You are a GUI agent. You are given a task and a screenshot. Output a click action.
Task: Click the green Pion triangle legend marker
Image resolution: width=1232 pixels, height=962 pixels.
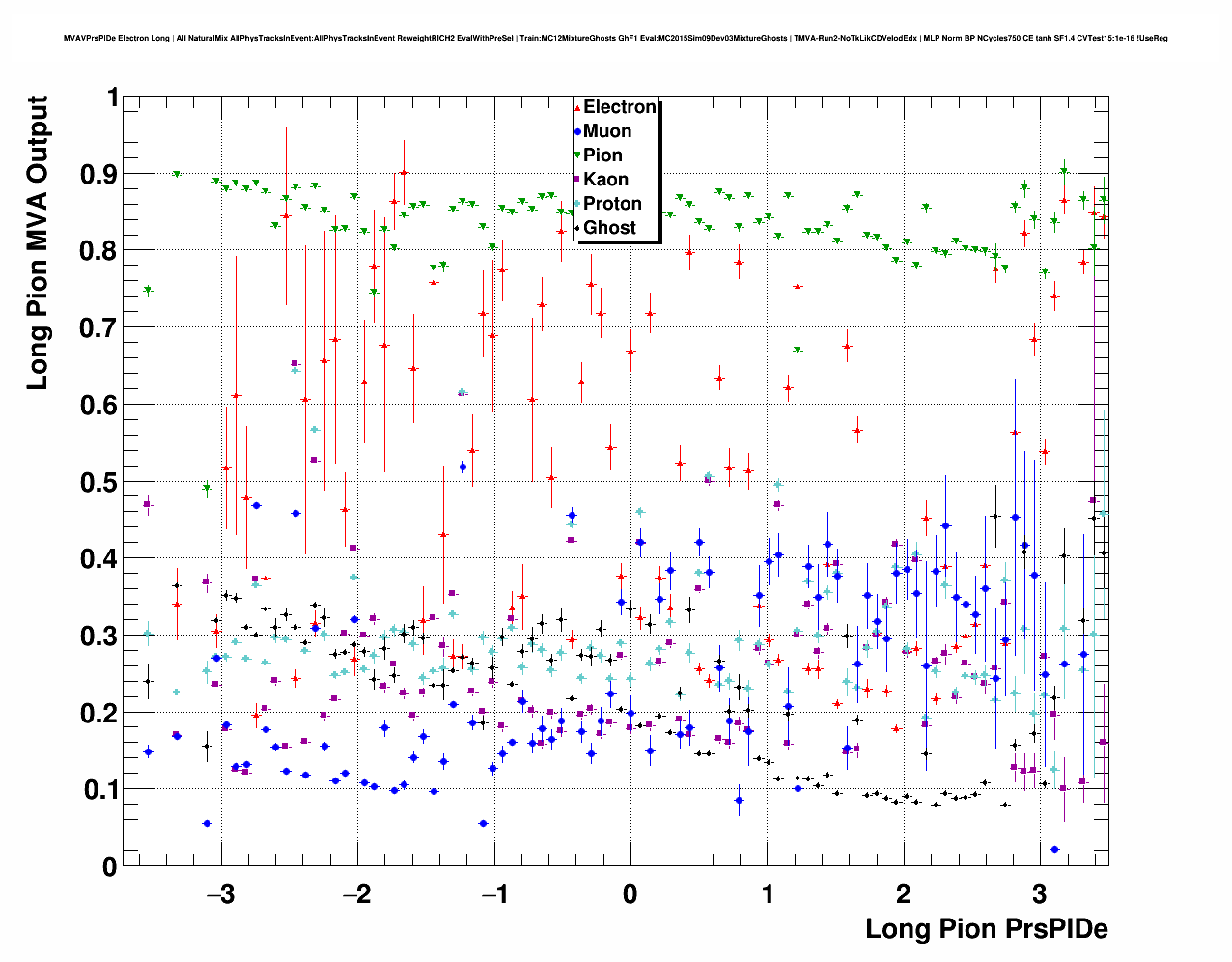coord(577,156)
